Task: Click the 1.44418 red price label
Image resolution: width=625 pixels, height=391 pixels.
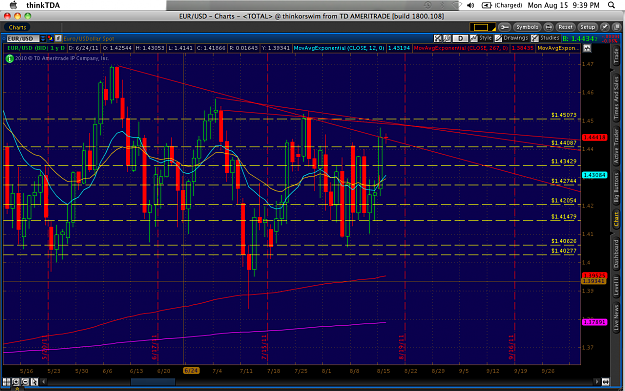Action: click(x=594, y=138)
